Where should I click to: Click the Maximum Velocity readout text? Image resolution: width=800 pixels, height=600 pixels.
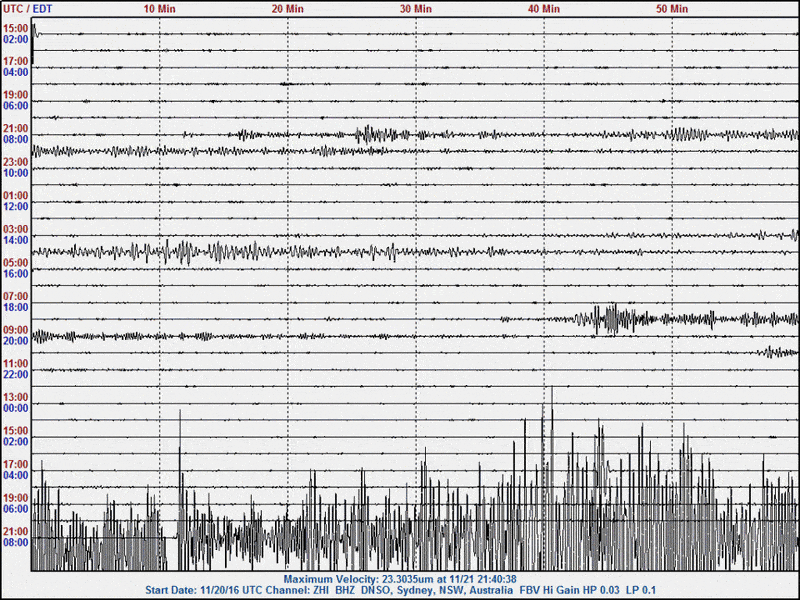pyautogui.click(x=400, y=579)
